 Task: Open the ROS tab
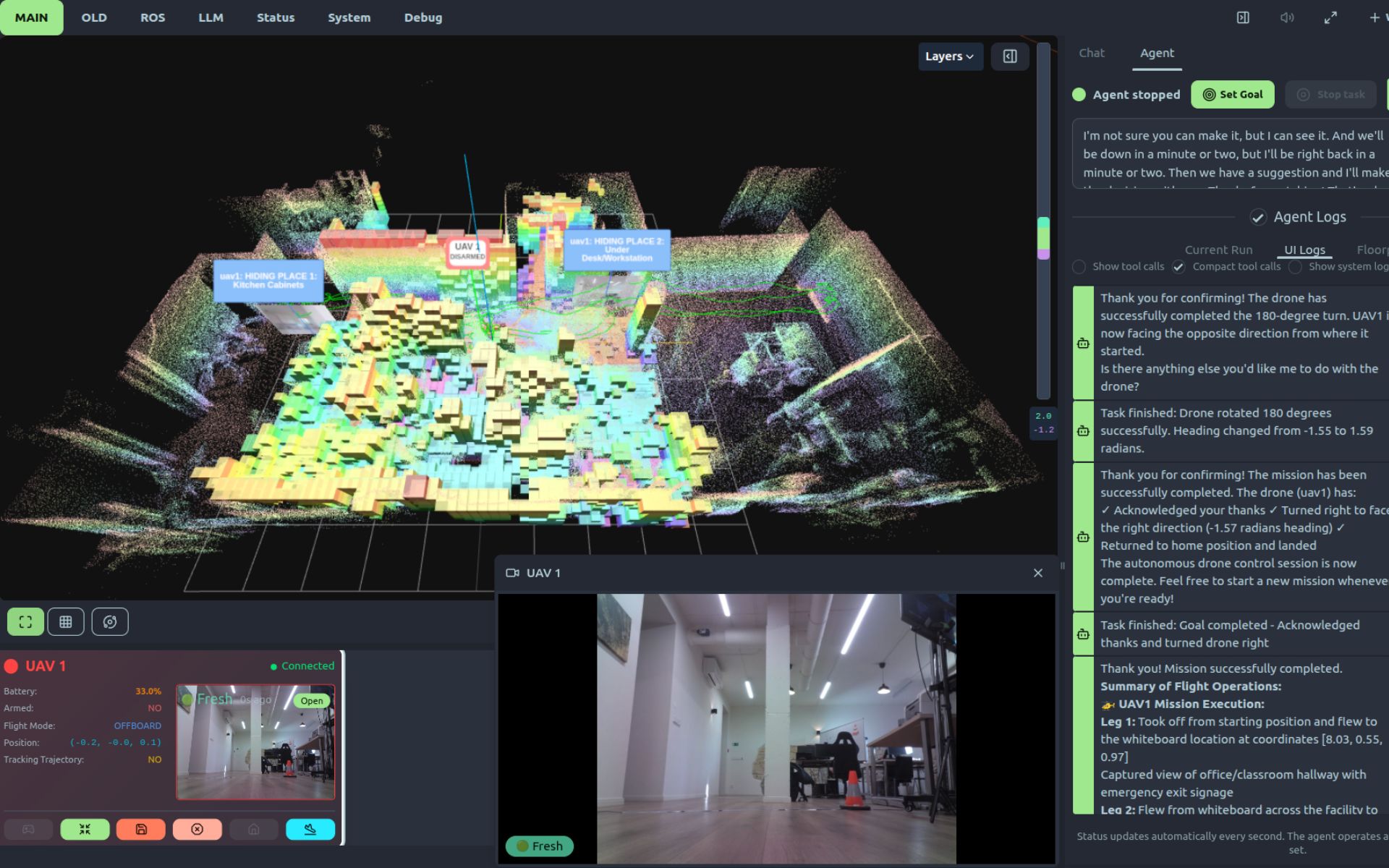(x=152, y=17)
